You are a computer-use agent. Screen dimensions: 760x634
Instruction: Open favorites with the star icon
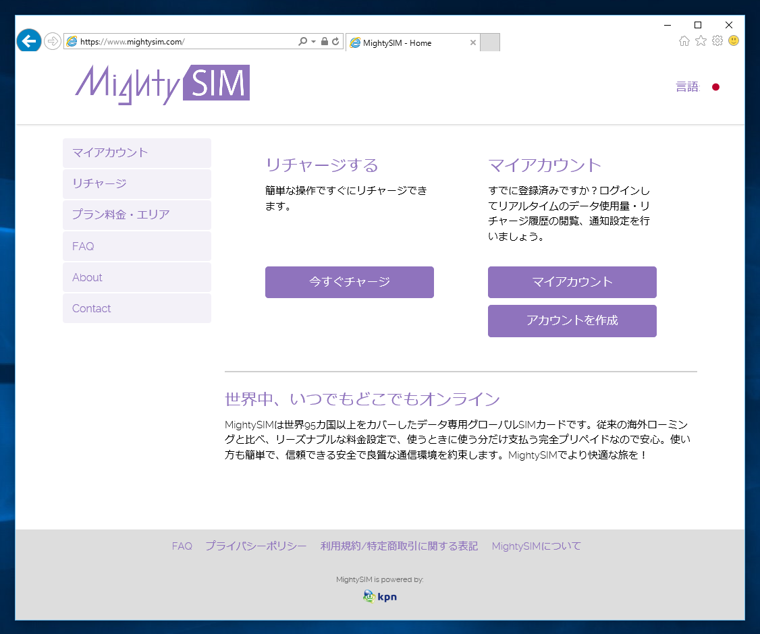[701, 41]
